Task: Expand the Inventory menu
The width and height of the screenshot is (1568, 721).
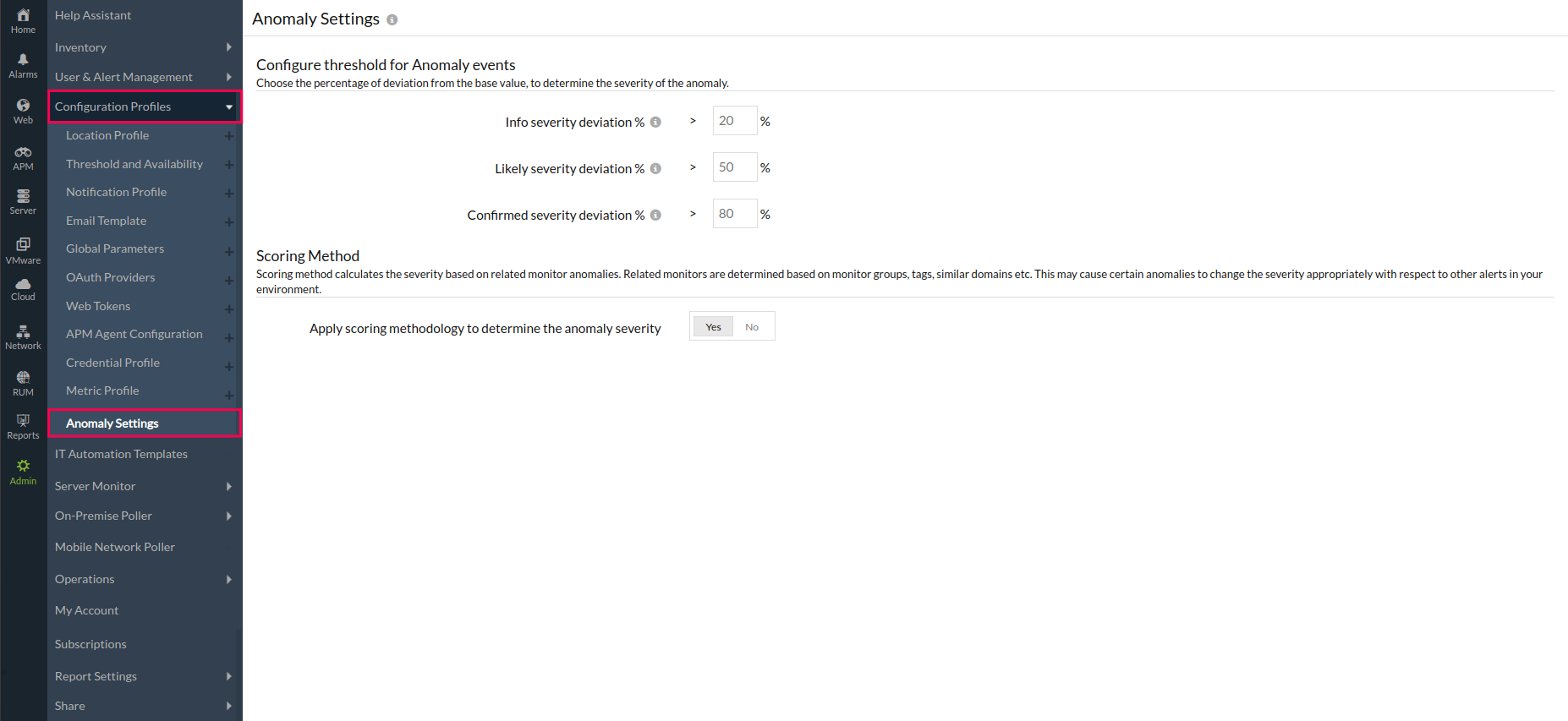Action: [228, 47]
